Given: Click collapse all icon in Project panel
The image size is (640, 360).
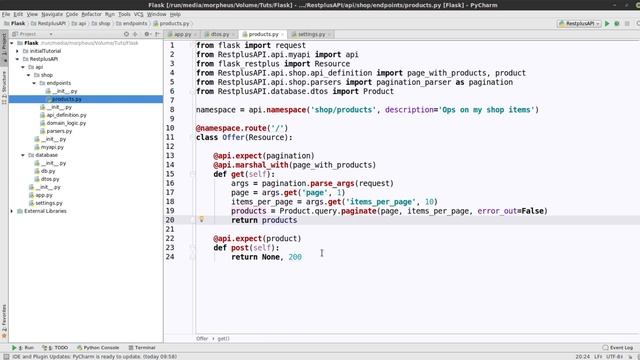Looking at the screenshot, I should pos(136,34).
